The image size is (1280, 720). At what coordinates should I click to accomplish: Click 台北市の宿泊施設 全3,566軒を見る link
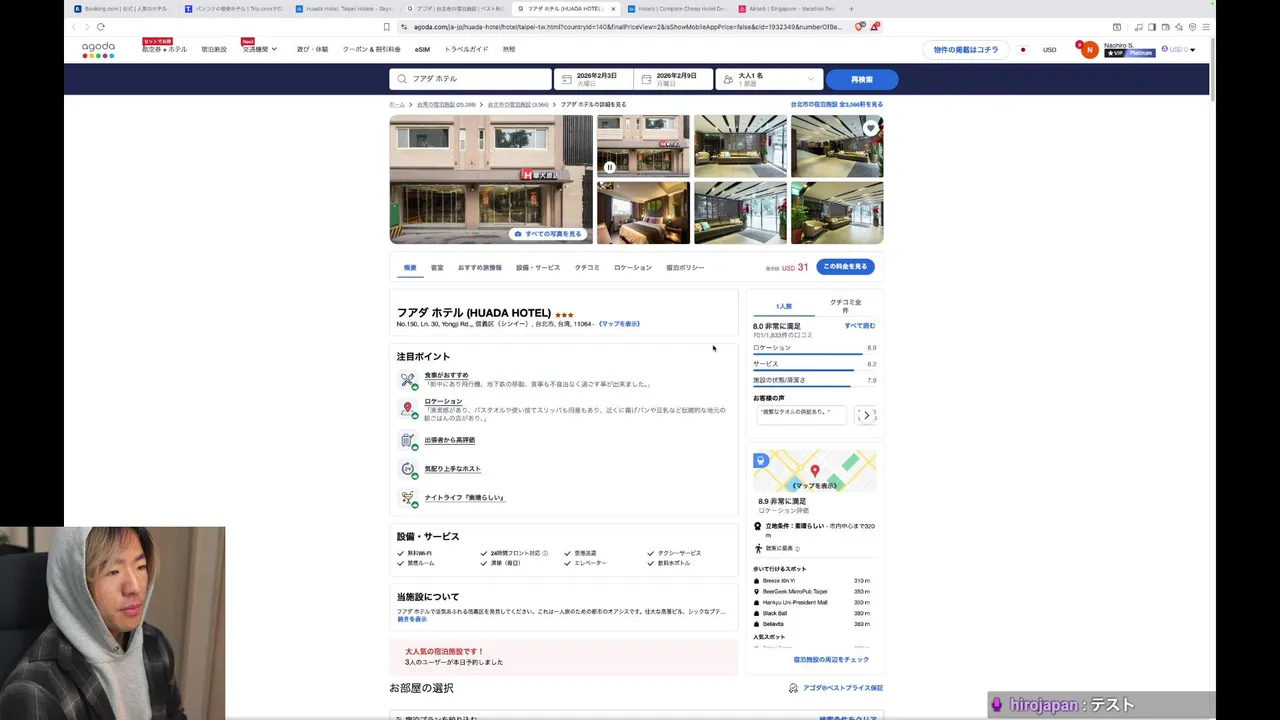click(x=837, y=104)
